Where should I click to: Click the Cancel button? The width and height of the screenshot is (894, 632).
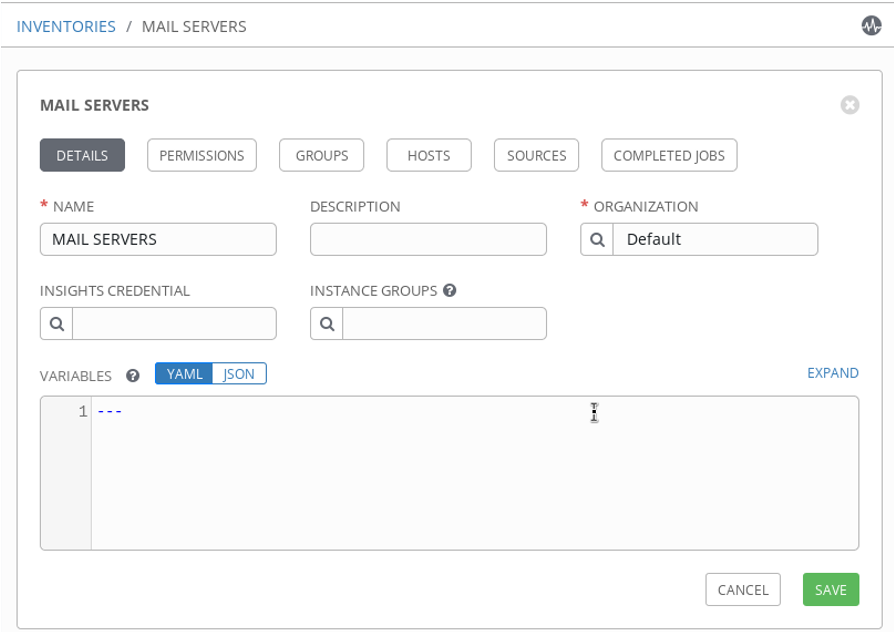pyautogui.click(x=743, y=590)
